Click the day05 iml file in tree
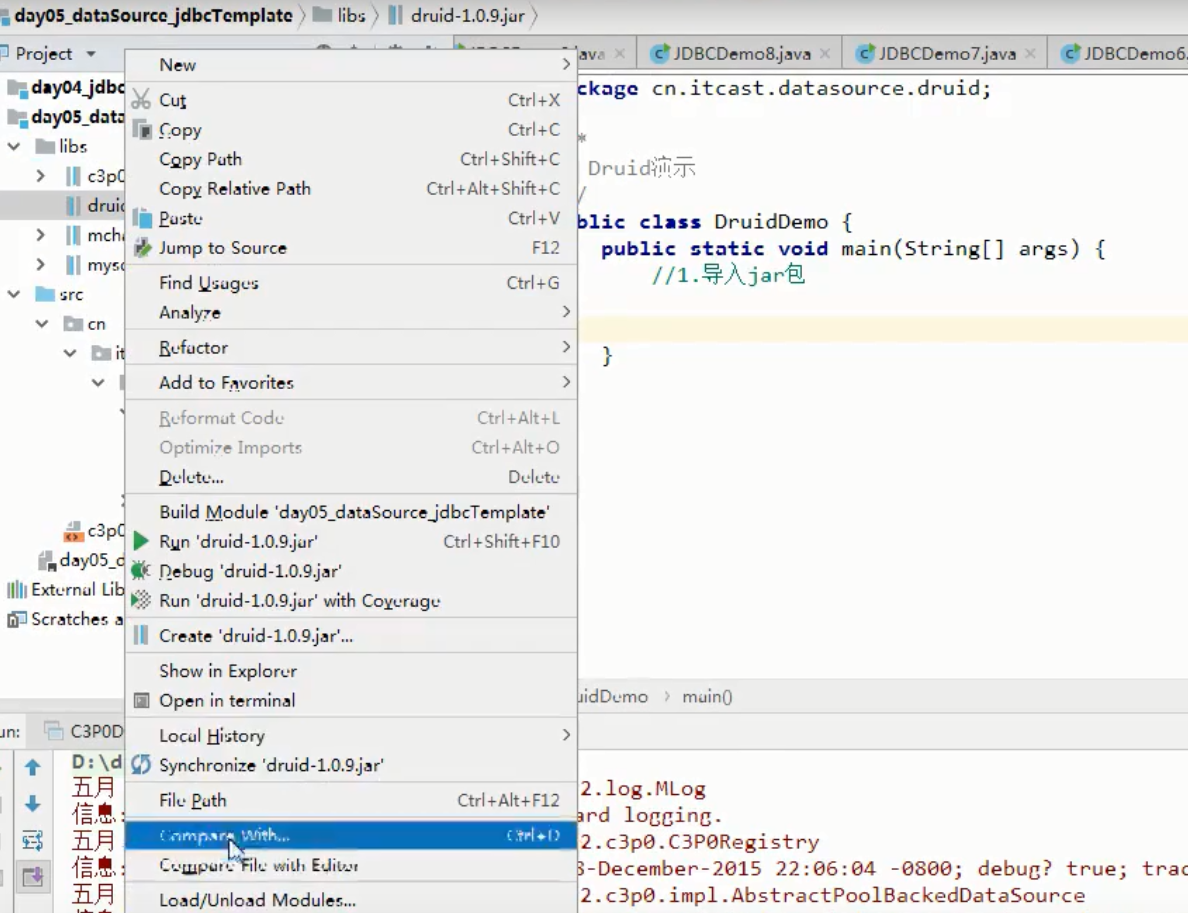 [x=82, y=560]
